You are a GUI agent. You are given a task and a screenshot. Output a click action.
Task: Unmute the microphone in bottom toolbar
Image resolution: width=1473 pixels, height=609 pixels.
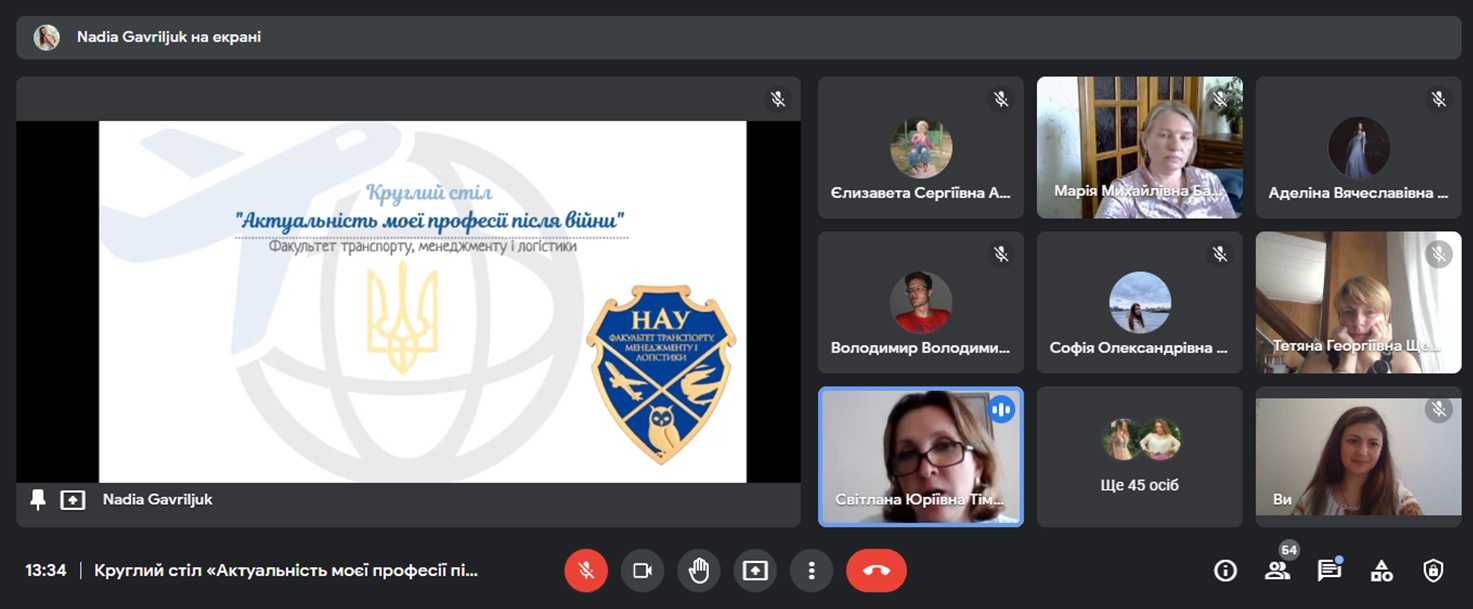[x=586, y=571]
